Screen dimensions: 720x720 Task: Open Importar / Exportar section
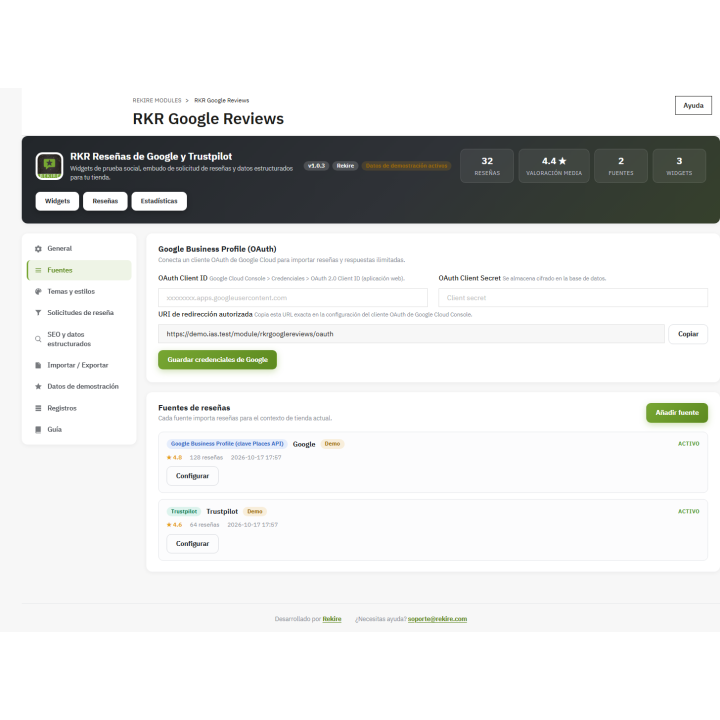pos(79,365)
